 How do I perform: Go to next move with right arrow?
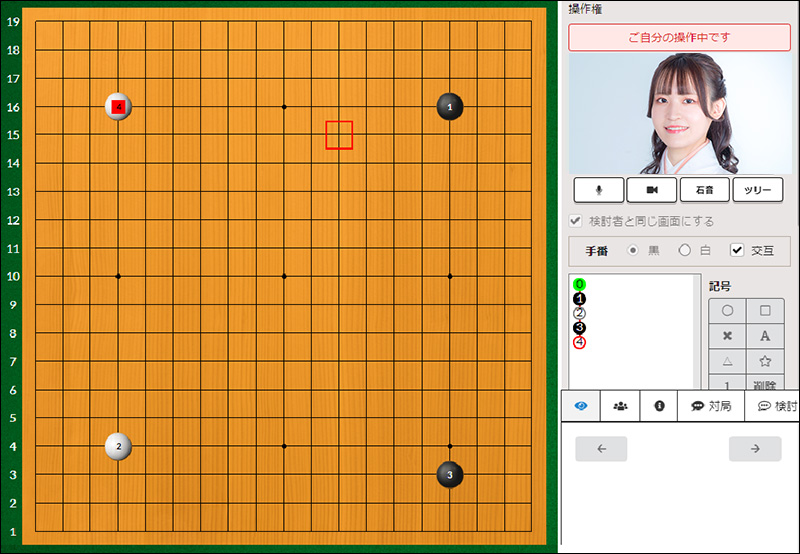point(755,449)
